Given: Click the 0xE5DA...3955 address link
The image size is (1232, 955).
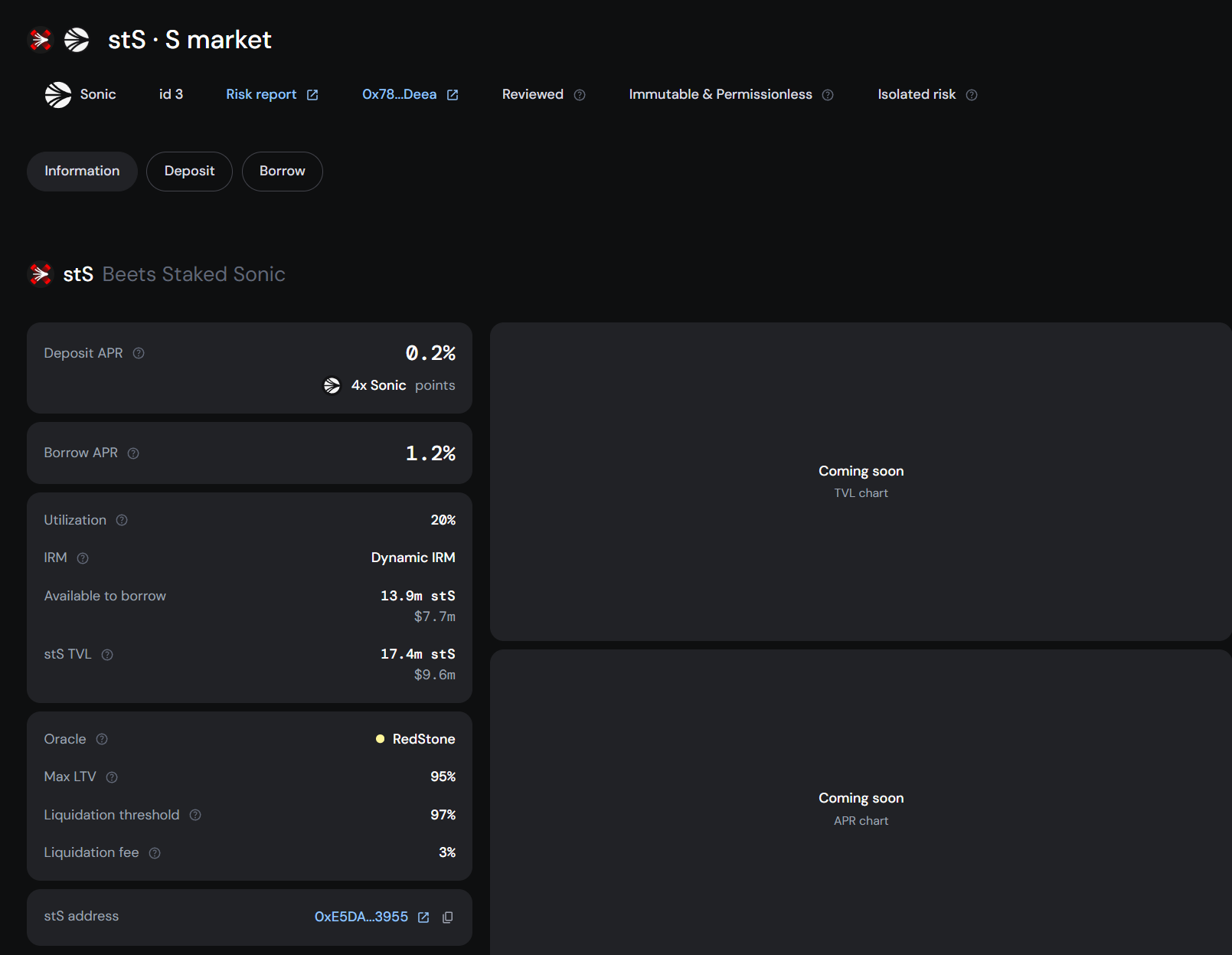Looking at the screenshot, I should (x=361, y=917).
